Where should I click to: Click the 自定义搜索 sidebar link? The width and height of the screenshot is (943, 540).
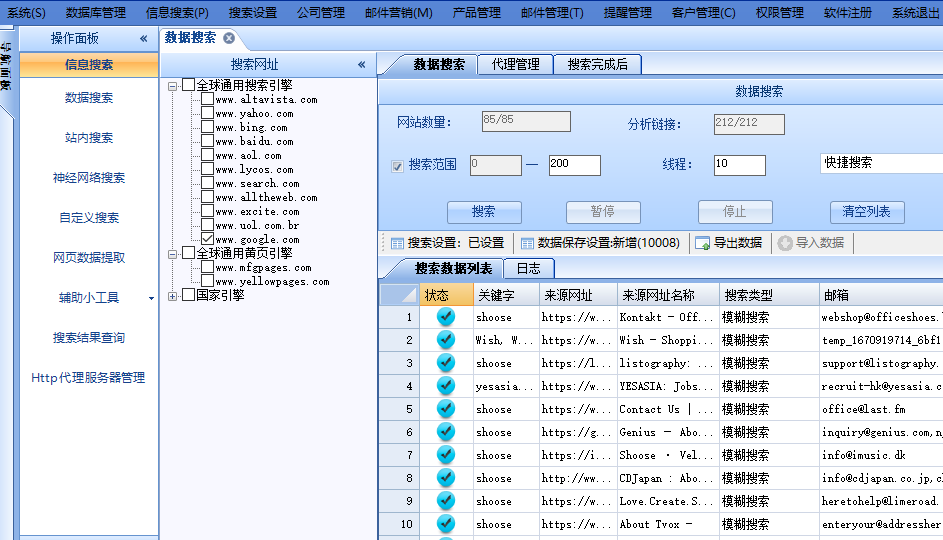click(89, 218)
